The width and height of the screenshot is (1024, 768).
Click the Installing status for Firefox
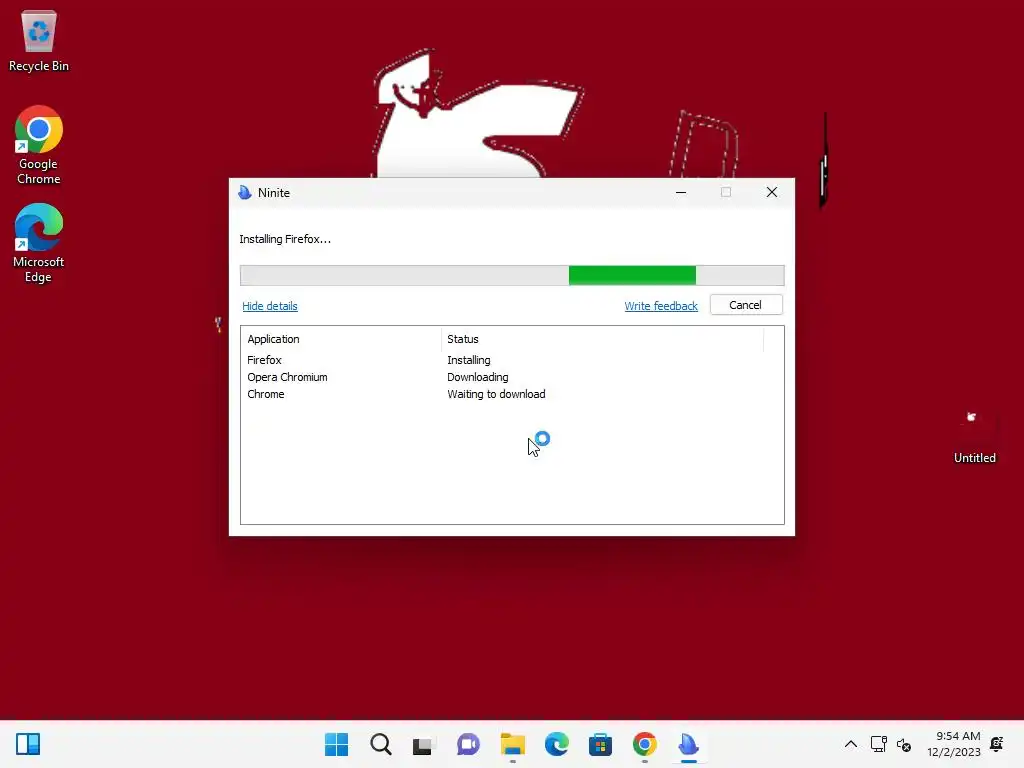[x=469, y=360]
